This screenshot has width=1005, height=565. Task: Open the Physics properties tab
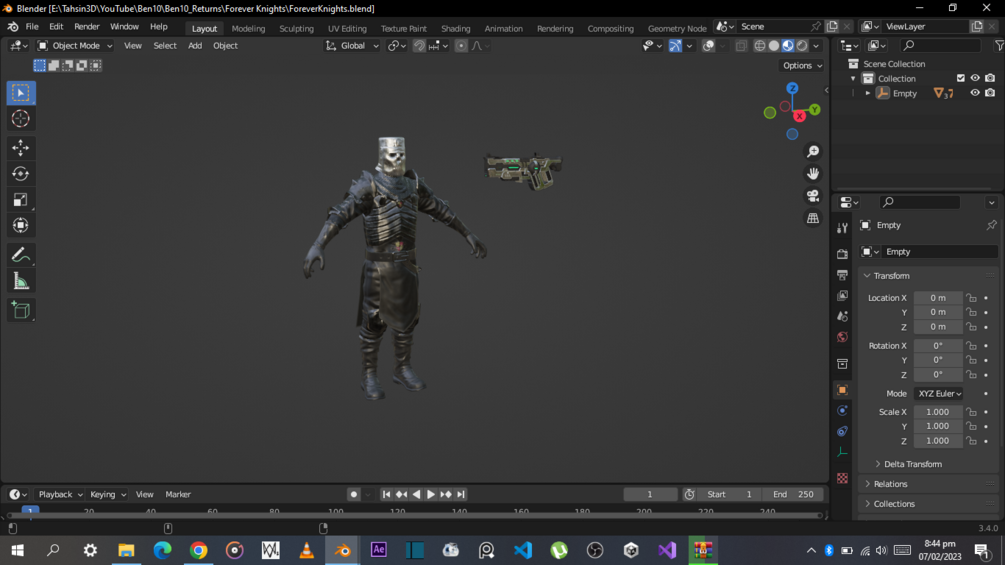coord(842,411)
